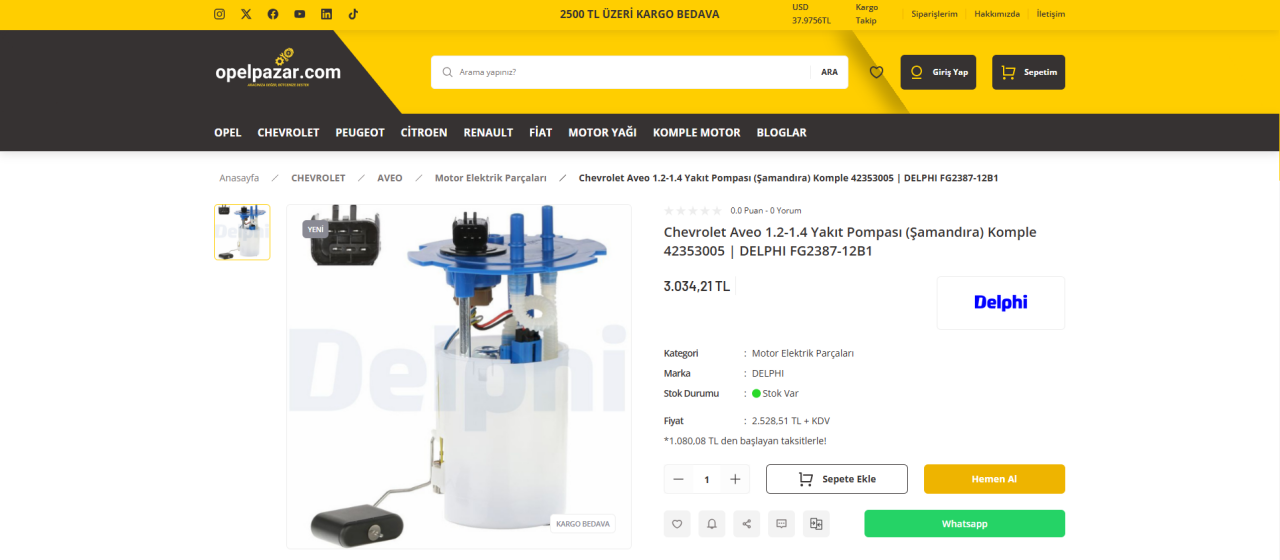Focus the Arama yapınız search field
This screenshot has width=1280, height=560.
point(630,72)
